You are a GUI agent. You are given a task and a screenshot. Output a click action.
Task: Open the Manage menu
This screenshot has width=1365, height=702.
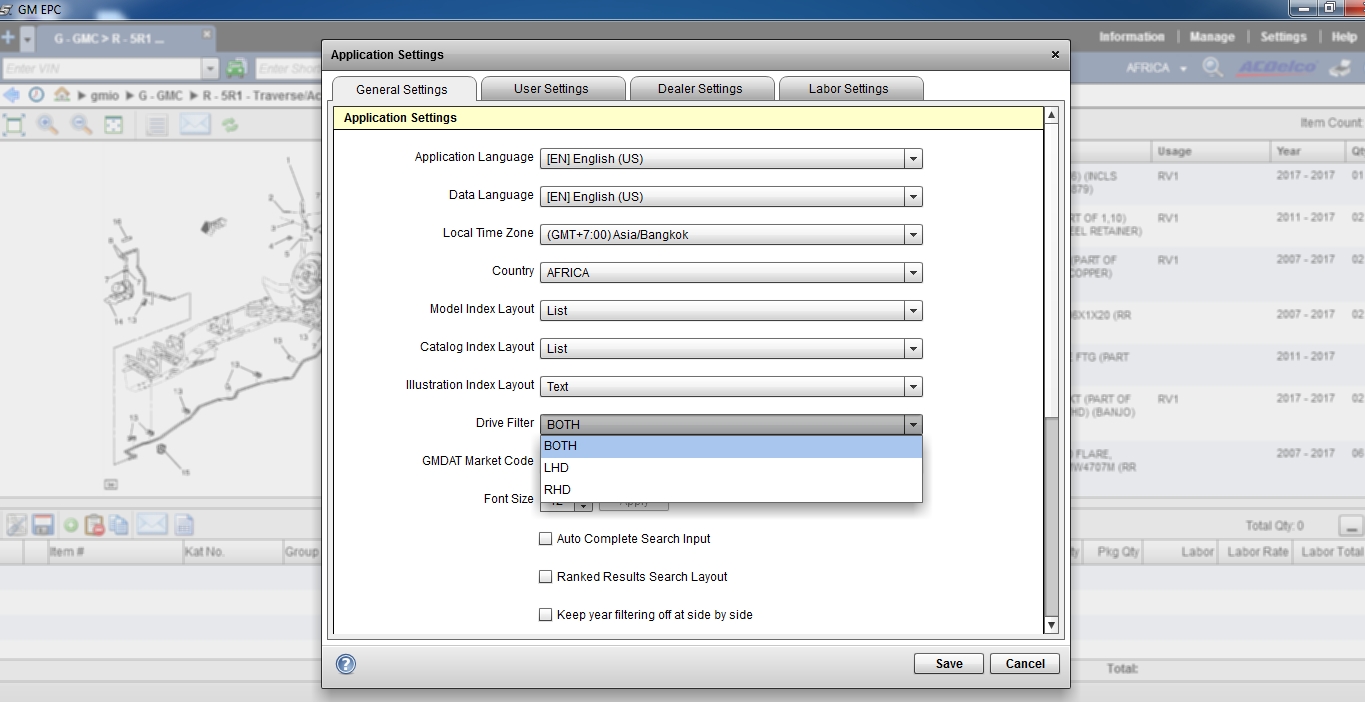[x=1212, y=37]
